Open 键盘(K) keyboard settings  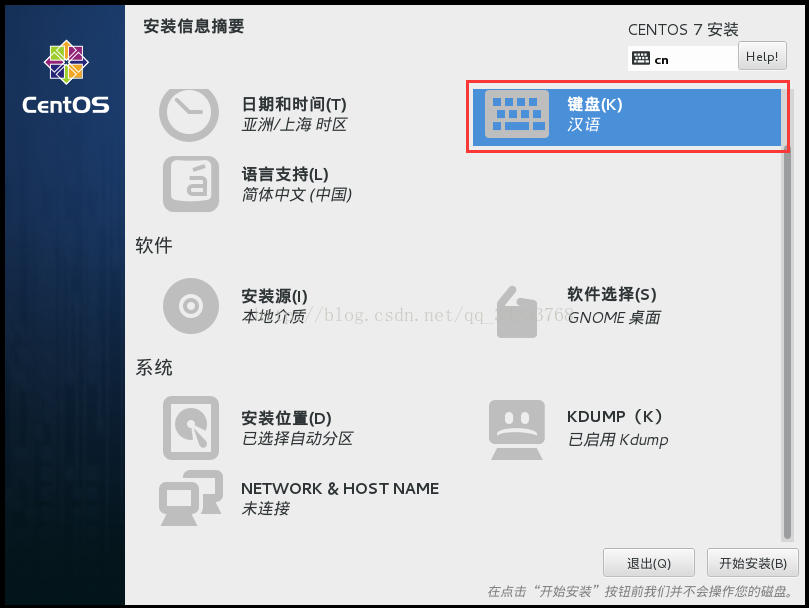click(x=627, y=117)
